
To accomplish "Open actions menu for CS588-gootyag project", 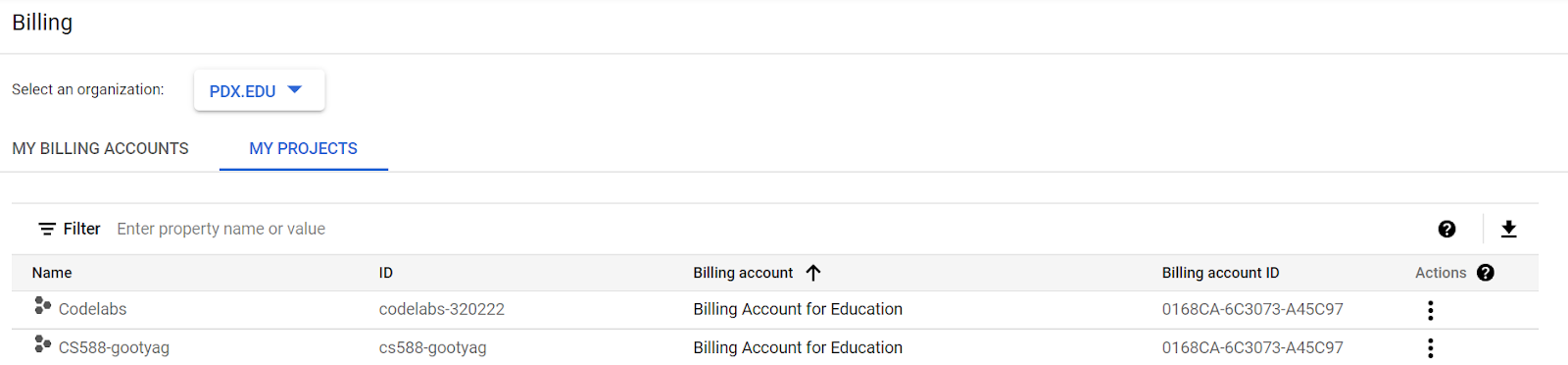I will tap(1431, 347).
